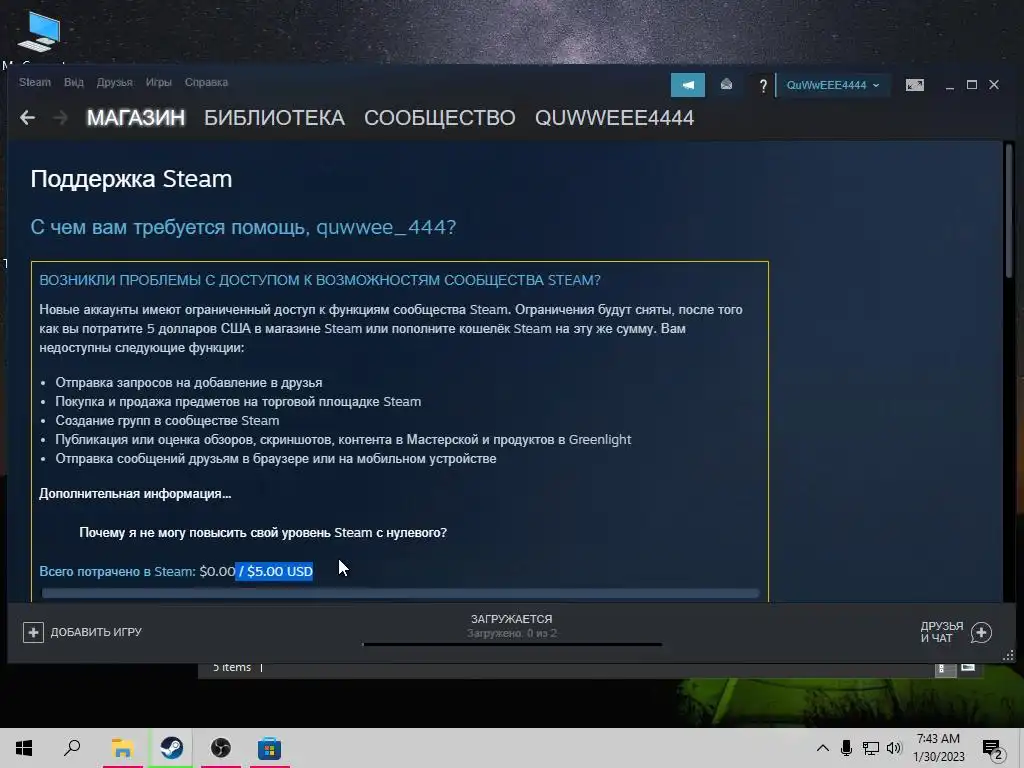
Task: Open the QuWwEEE4444 account dropdown
Action: click(x=833, y=85)
